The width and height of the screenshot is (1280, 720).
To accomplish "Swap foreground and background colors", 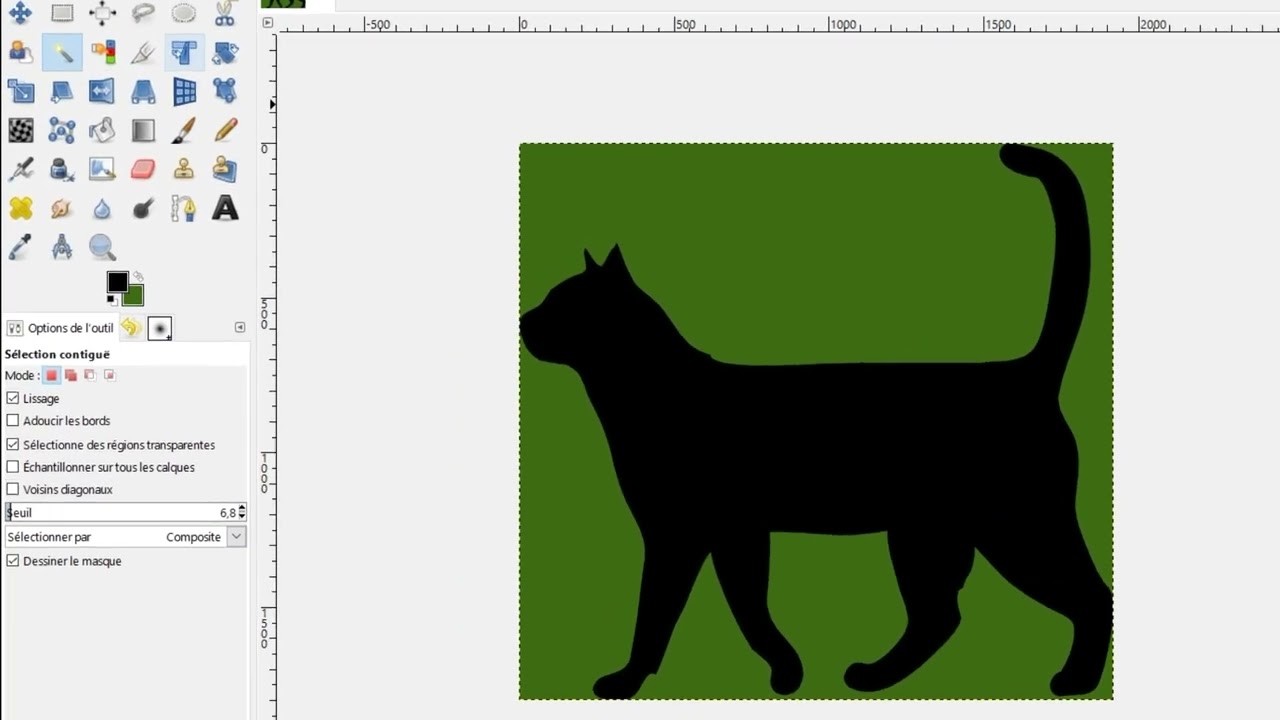I will [x=139, y=276].
